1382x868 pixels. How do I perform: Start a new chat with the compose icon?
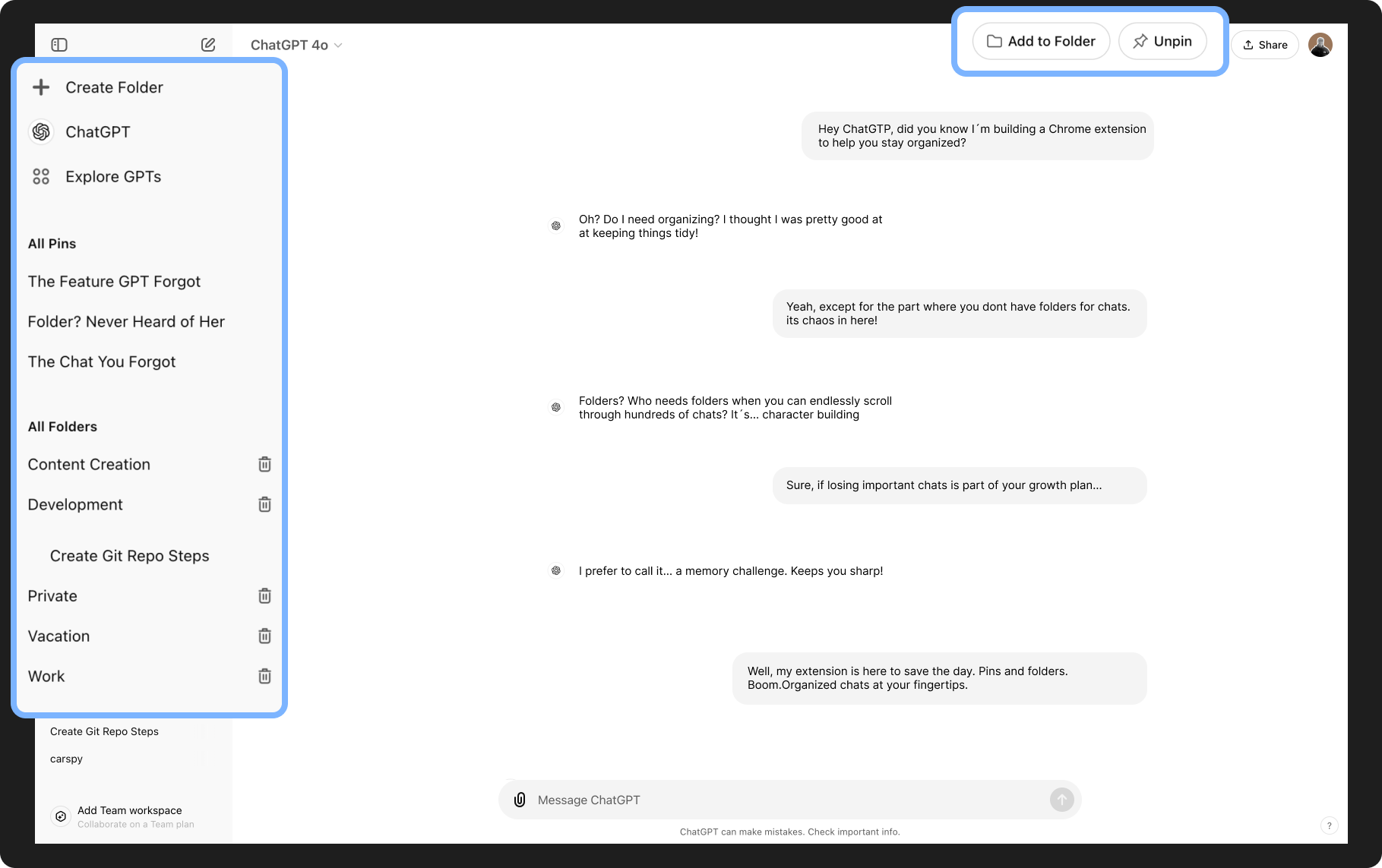tap(208, 45)
